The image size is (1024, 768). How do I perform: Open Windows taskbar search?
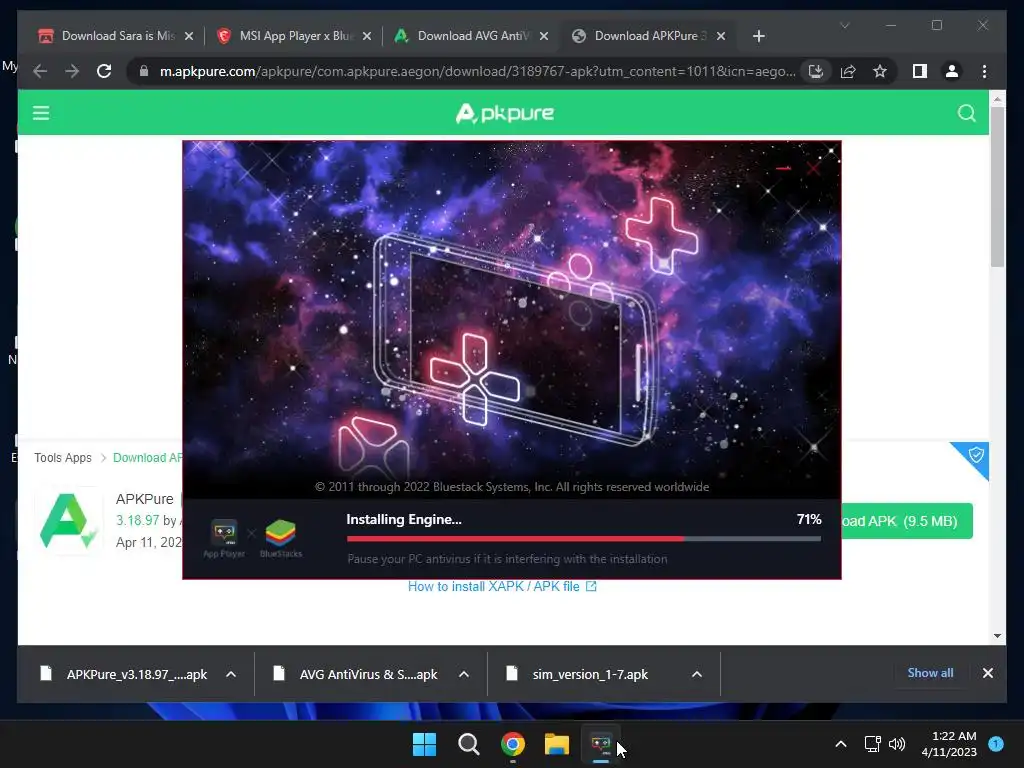tap(468, 744)
